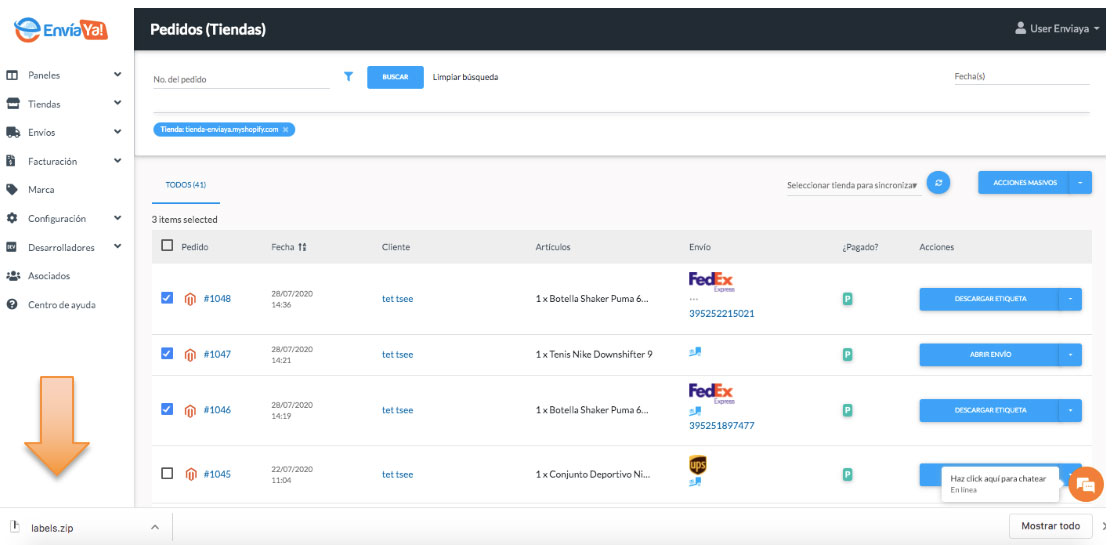The image size is (1113, 546).
Task: Click the FedEx logo on order #1046
Action: coord(711,393)
